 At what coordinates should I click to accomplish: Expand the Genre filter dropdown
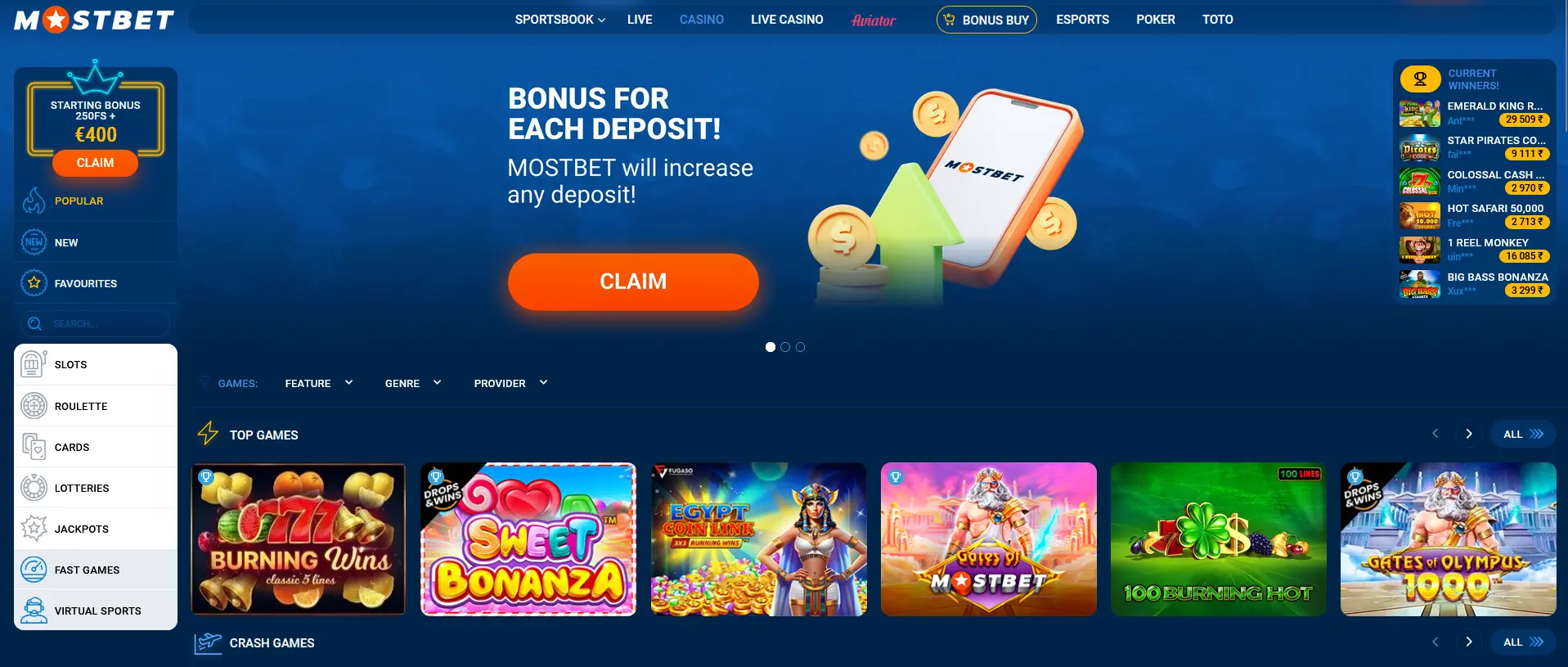point(413,383)
